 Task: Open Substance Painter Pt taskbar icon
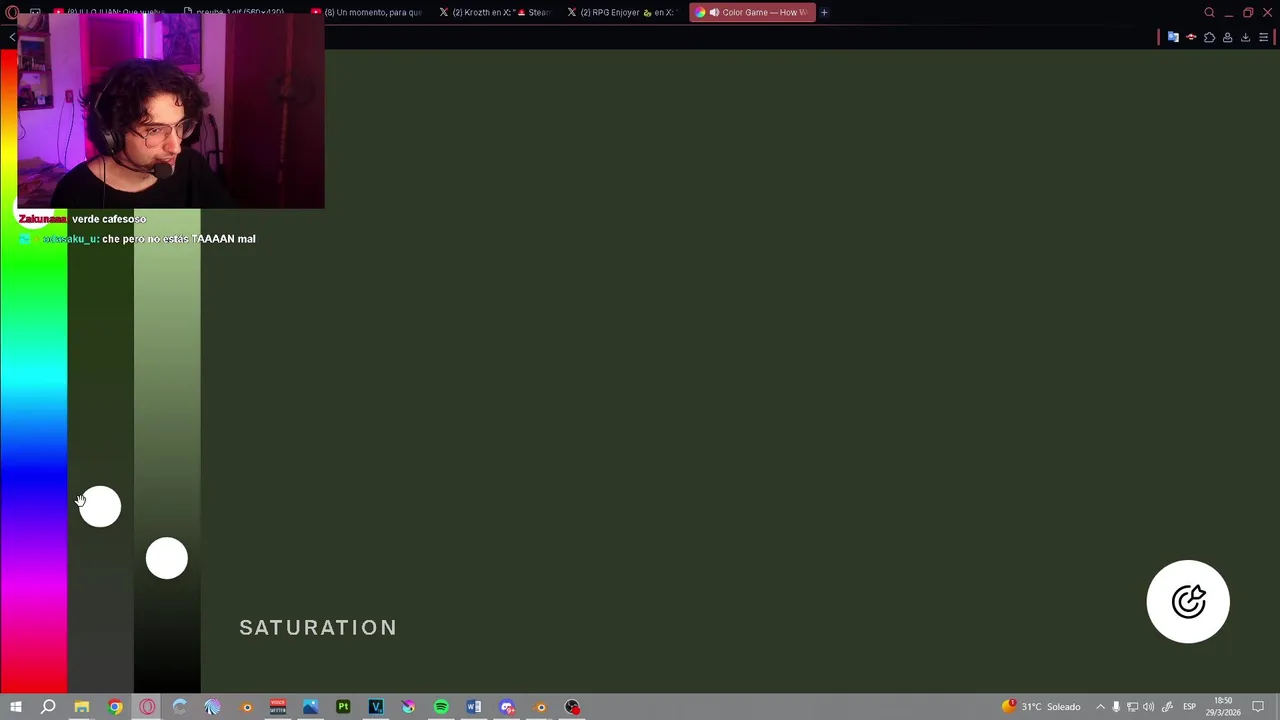[343, 707]
